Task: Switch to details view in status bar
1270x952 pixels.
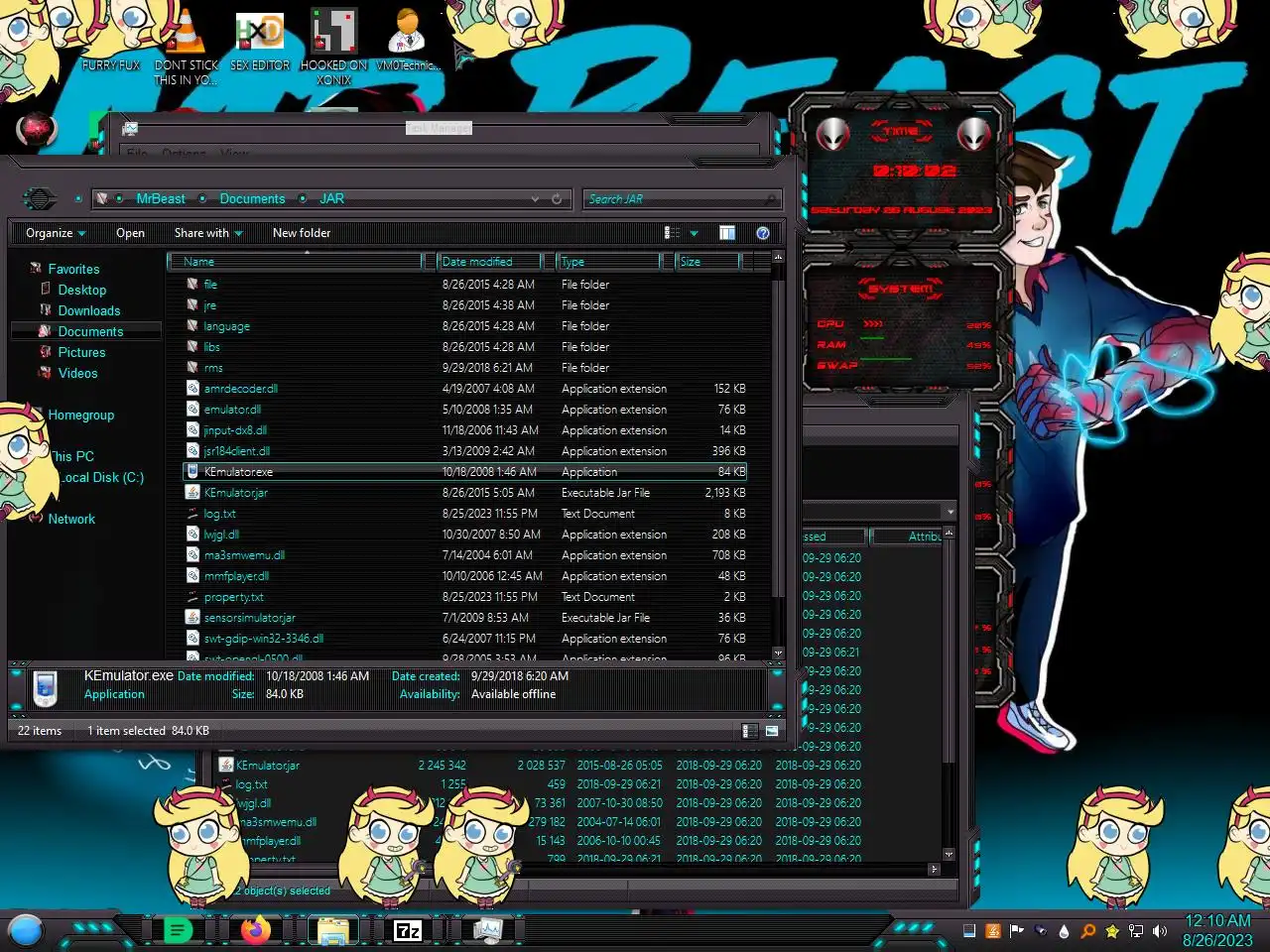Action: pyautogui.click(x=750, y=731)
